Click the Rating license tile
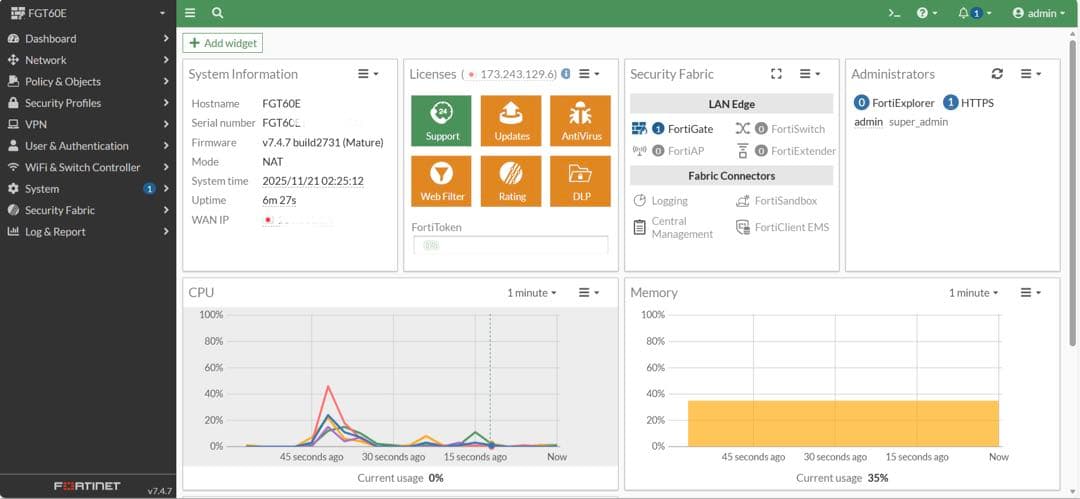Viewport: 1080px width, 499px height. [x=511, y=181]
